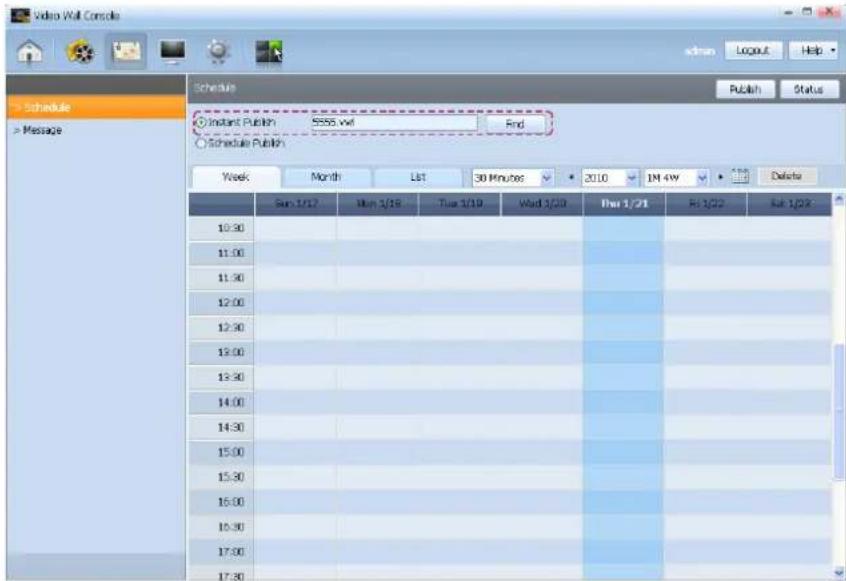Click the previous arrow before year dropdown

[571, 177]
